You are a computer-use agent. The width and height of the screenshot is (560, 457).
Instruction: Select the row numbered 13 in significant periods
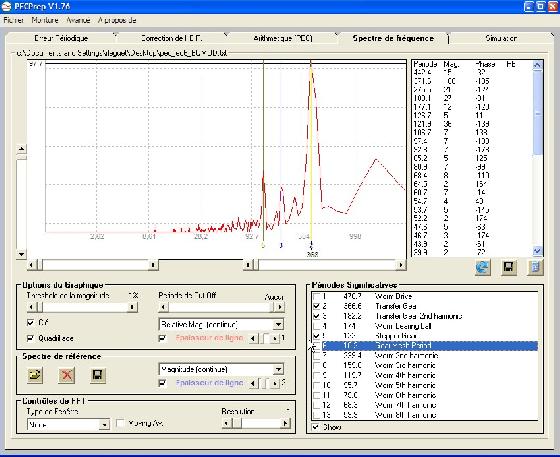pyautogui.click(x=425, y=415)
